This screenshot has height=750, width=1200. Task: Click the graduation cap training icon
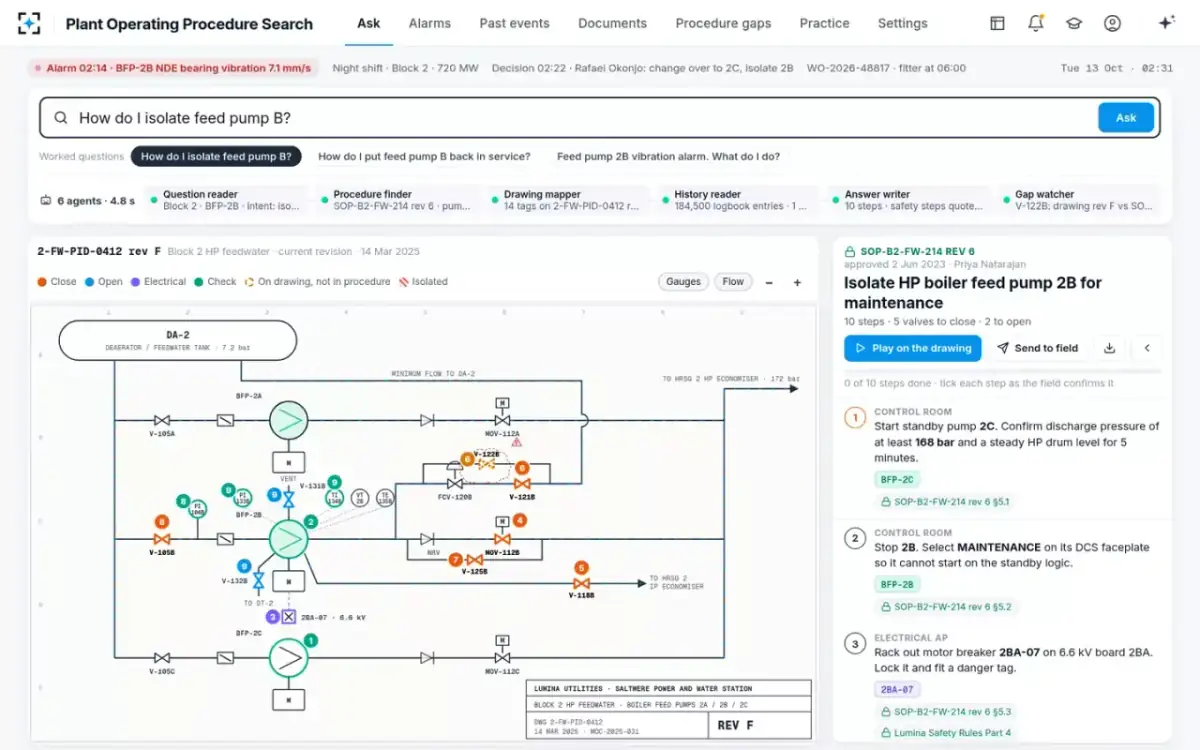[1074, 23]
